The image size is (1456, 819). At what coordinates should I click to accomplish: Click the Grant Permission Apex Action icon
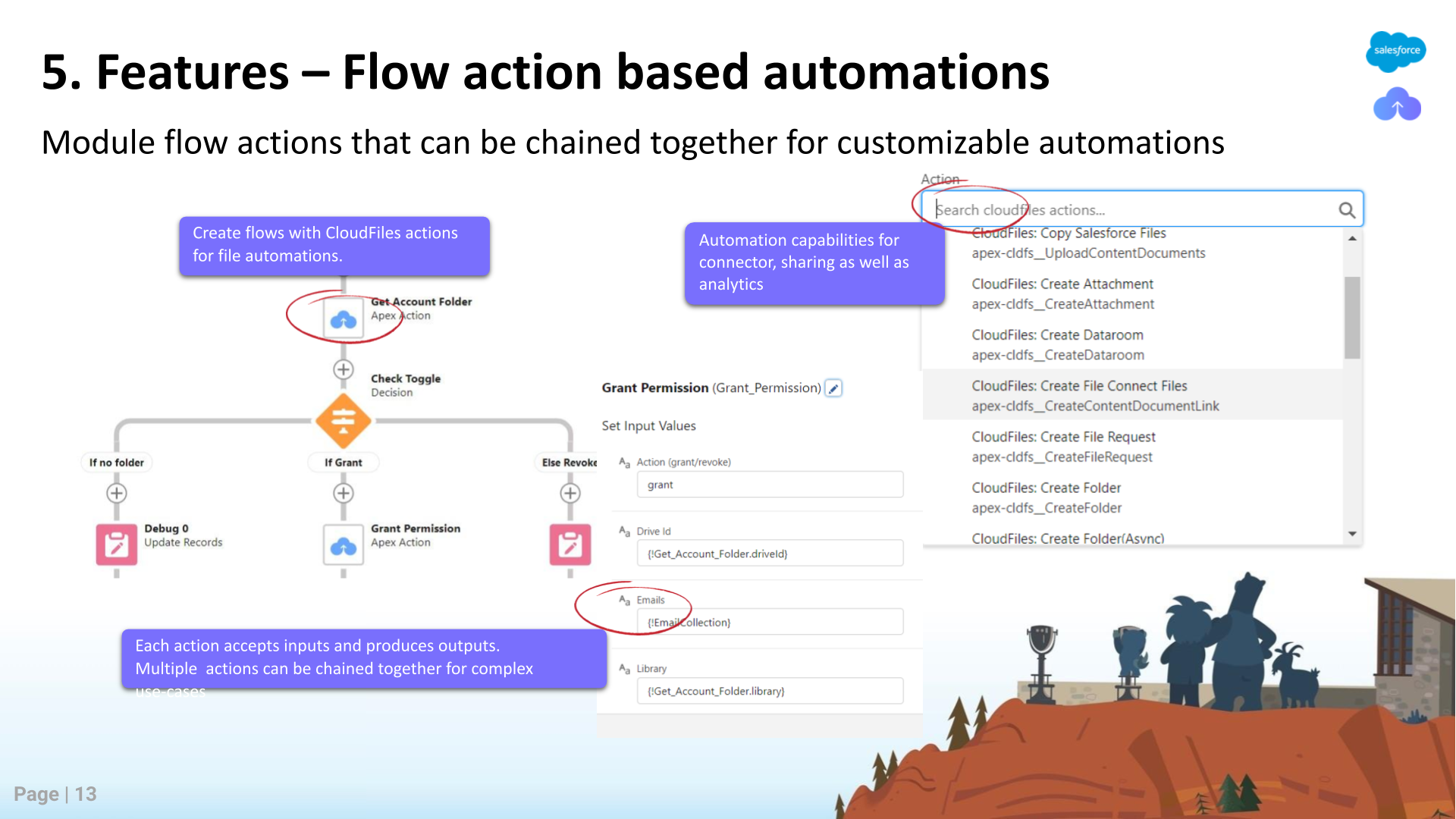344,544
